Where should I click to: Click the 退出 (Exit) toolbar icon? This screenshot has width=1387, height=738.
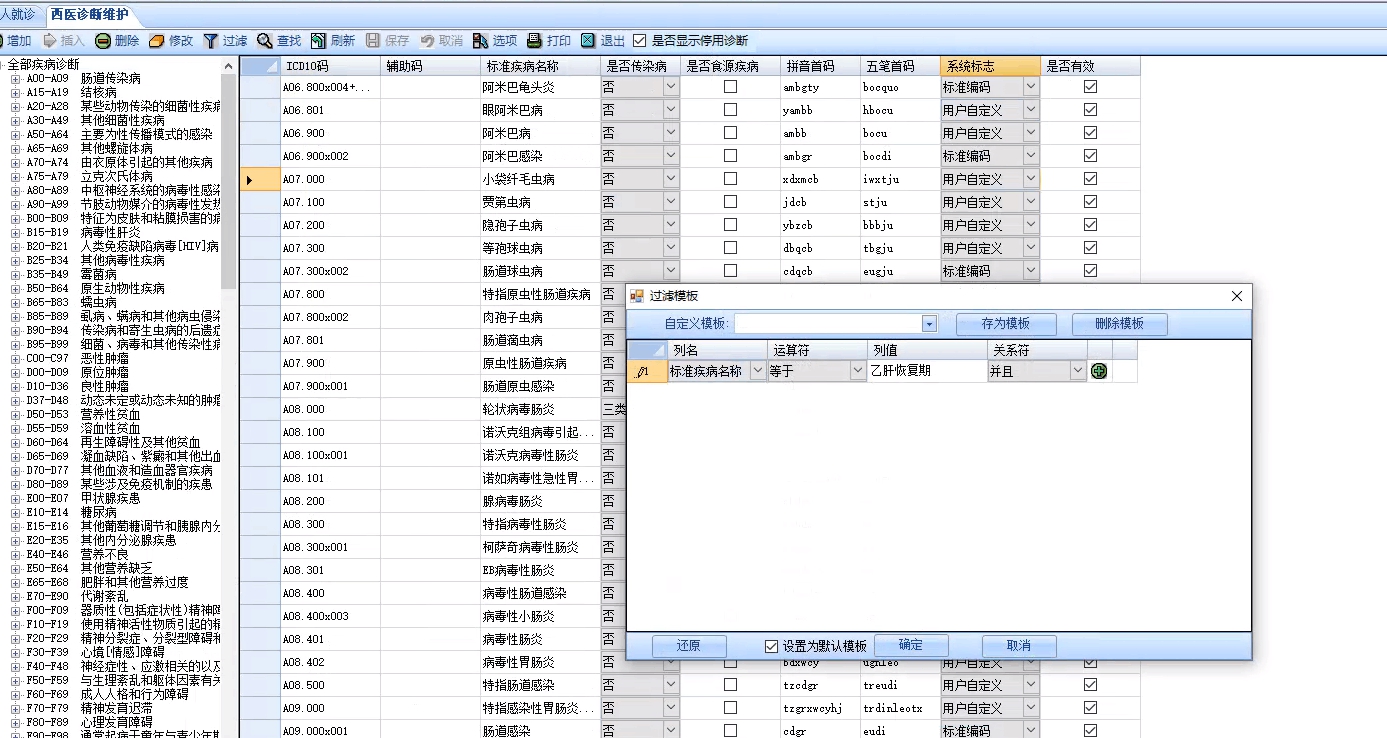click(589, 41)
